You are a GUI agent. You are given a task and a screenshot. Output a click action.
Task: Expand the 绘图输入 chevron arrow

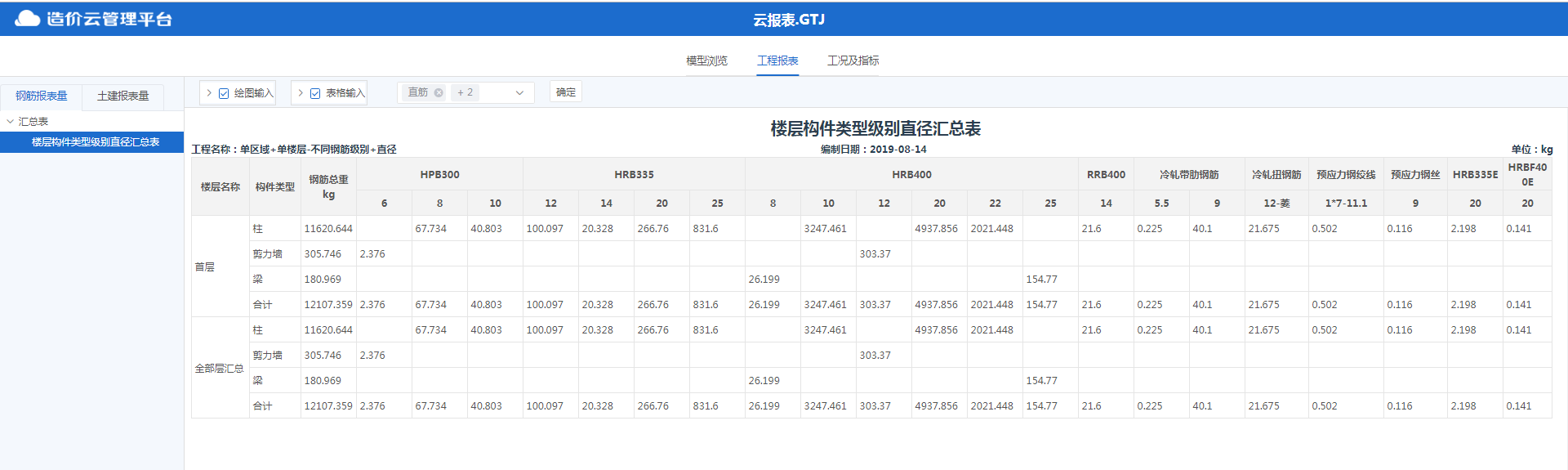tap(209, 93)
